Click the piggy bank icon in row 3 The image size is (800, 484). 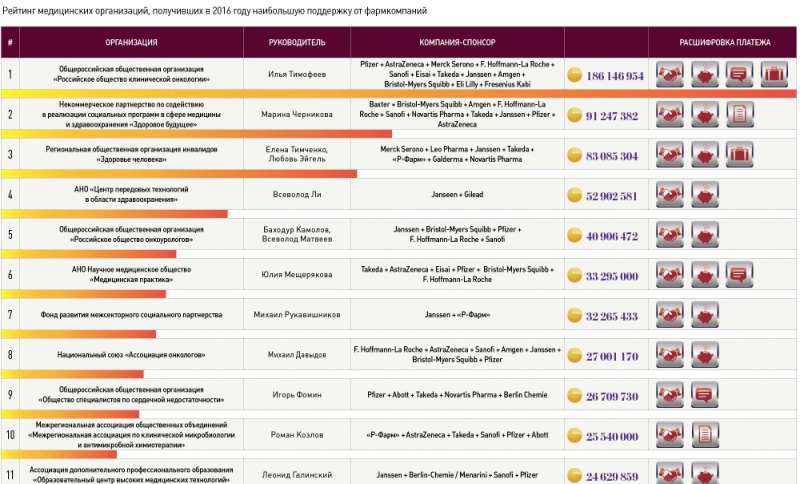tap(705, 155)
